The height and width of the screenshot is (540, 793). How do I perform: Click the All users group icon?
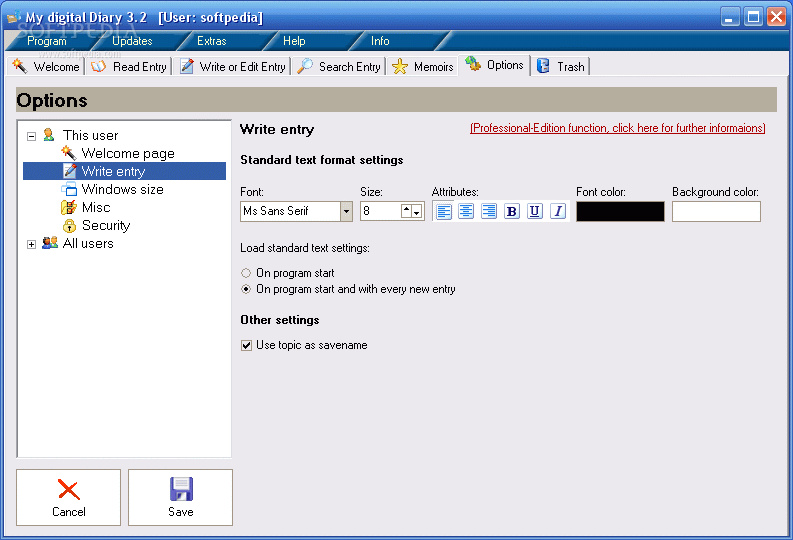tap(50, 243)
